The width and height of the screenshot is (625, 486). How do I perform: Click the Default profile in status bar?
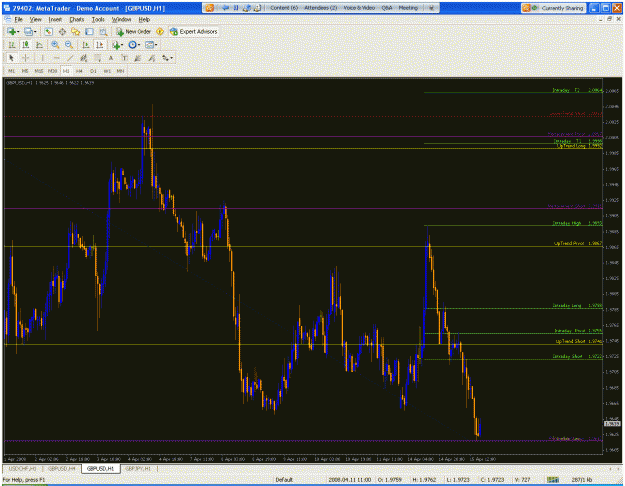click(x=284, y=480)
